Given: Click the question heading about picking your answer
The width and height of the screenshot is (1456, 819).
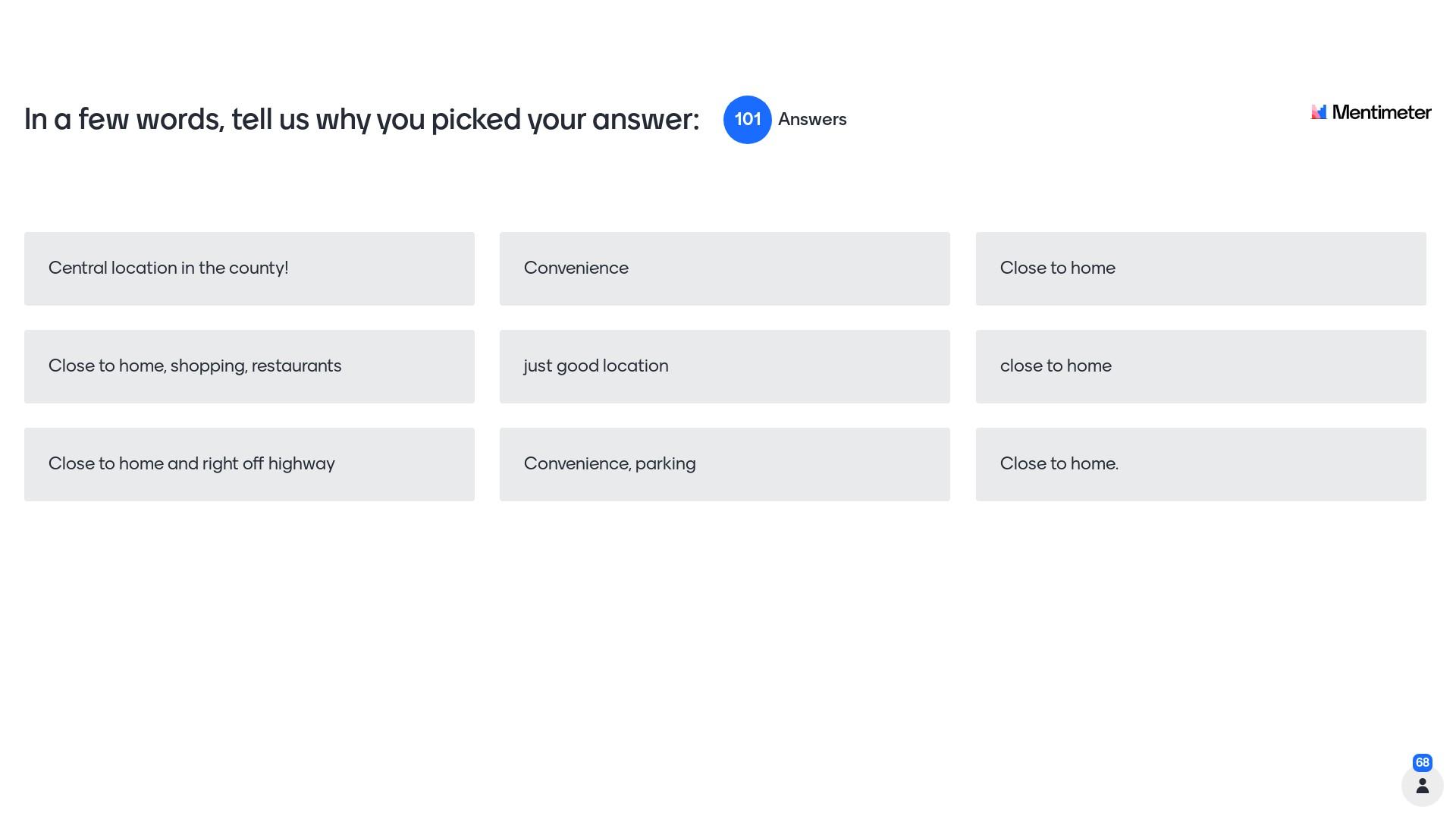Looking at the screenshot, I should [362, 120].
